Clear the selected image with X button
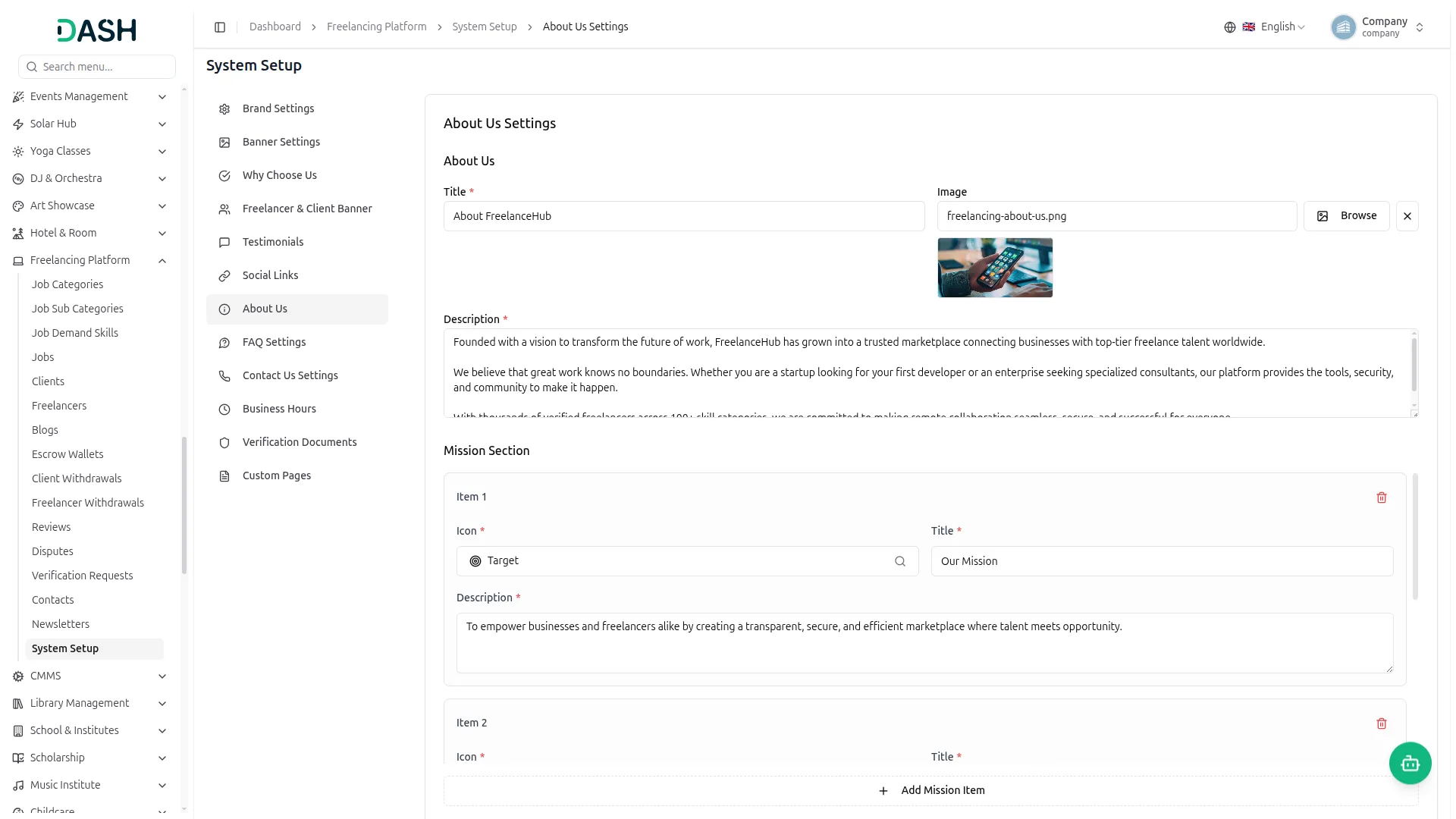The height and width of the screenshot is (819, 1456). [x=1407, y=216]
